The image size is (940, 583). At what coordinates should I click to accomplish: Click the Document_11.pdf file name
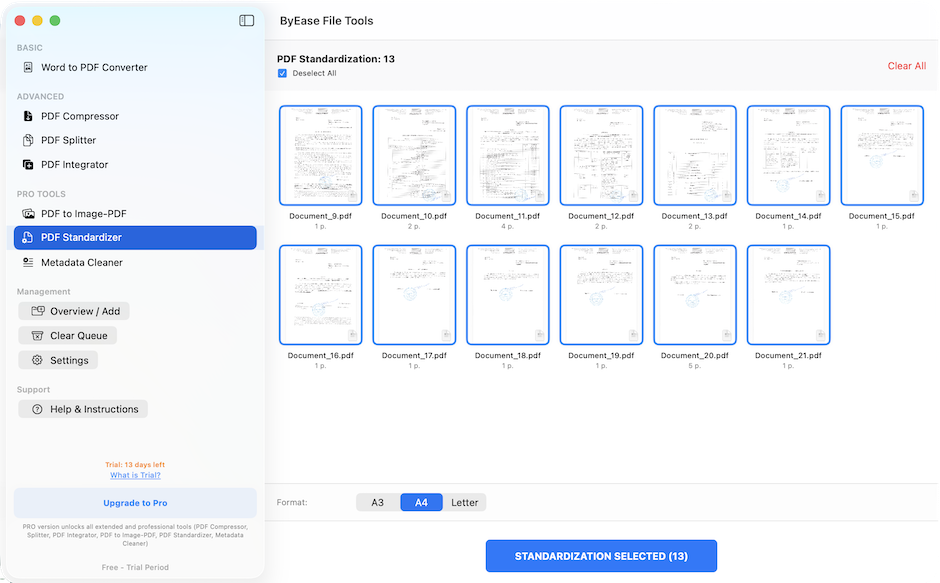508,216
